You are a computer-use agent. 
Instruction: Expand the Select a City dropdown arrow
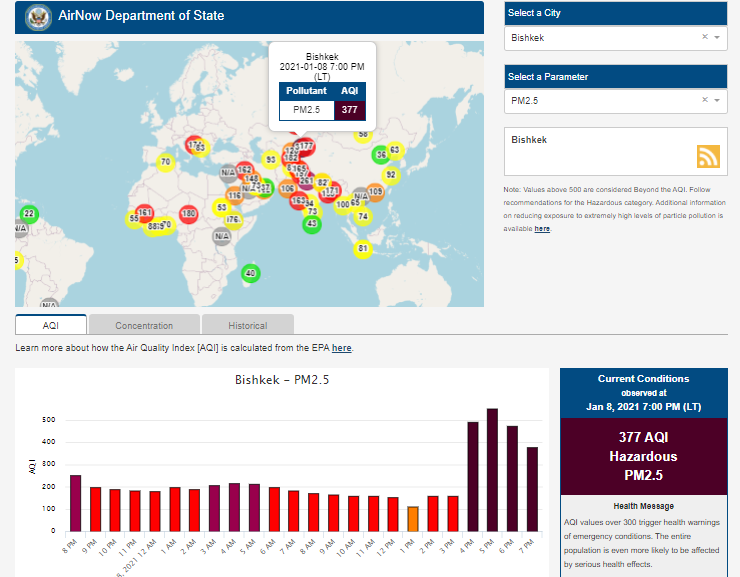(718, 37)
